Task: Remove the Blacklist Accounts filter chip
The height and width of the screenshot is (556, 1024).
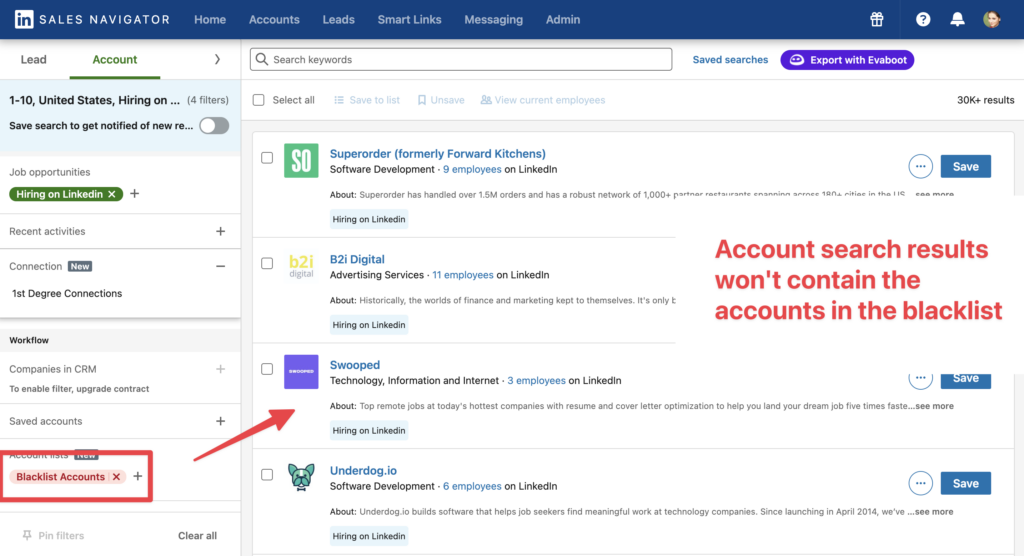Action: pyautogui.click(x=116, y=477)
